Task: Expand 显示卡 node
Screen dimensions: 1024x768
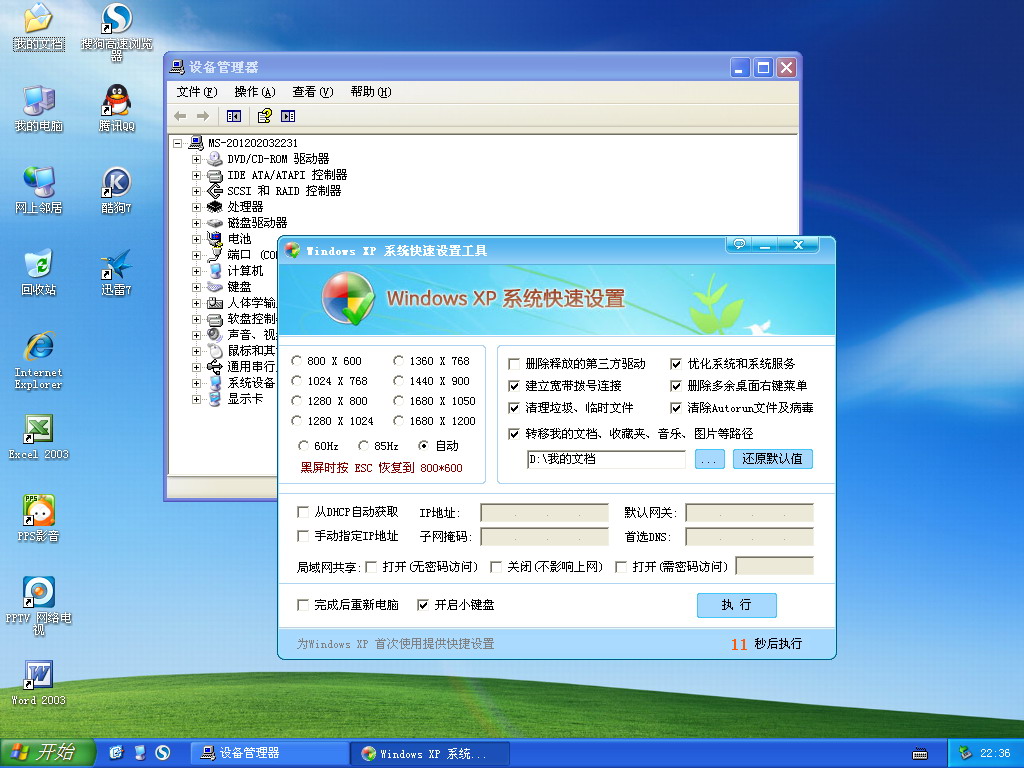Action: (196, 399)
